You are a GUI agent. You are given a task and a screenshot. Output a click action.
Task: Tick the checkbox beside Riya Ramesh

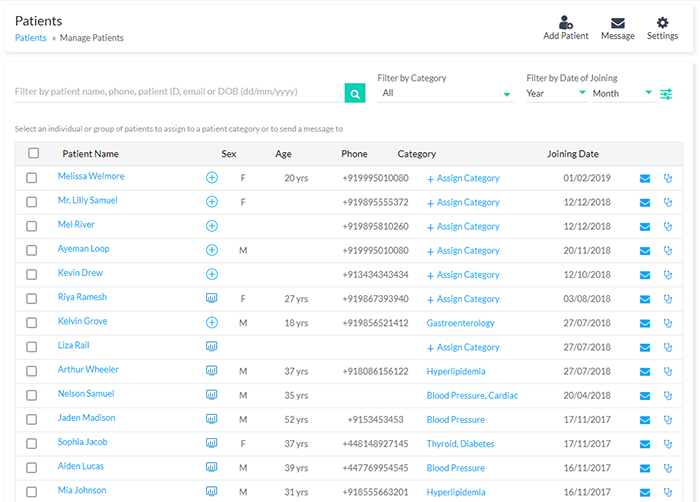point(31,298)
